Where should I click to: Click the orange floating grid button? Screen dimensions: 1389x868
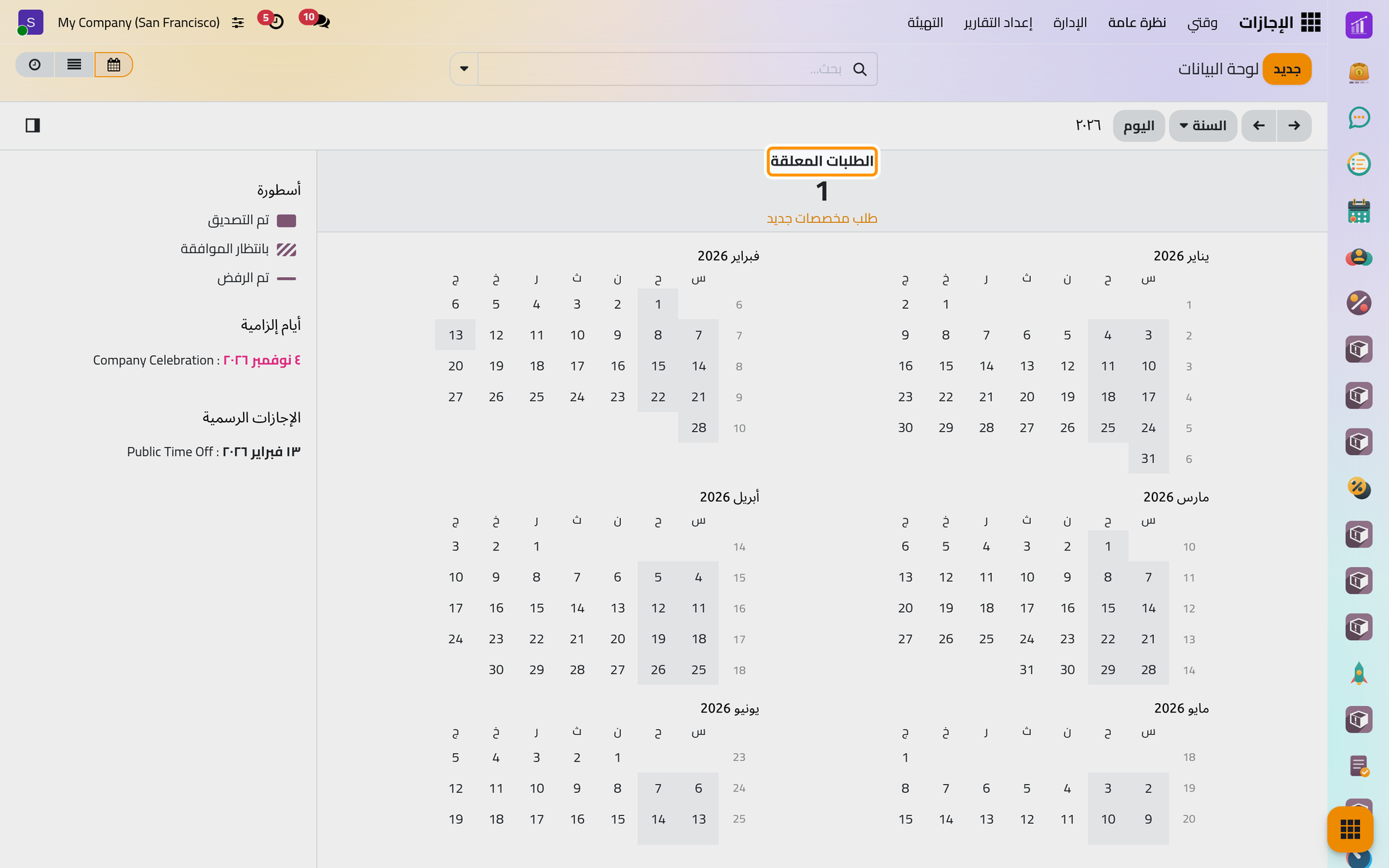click(x=1350, y=829)
